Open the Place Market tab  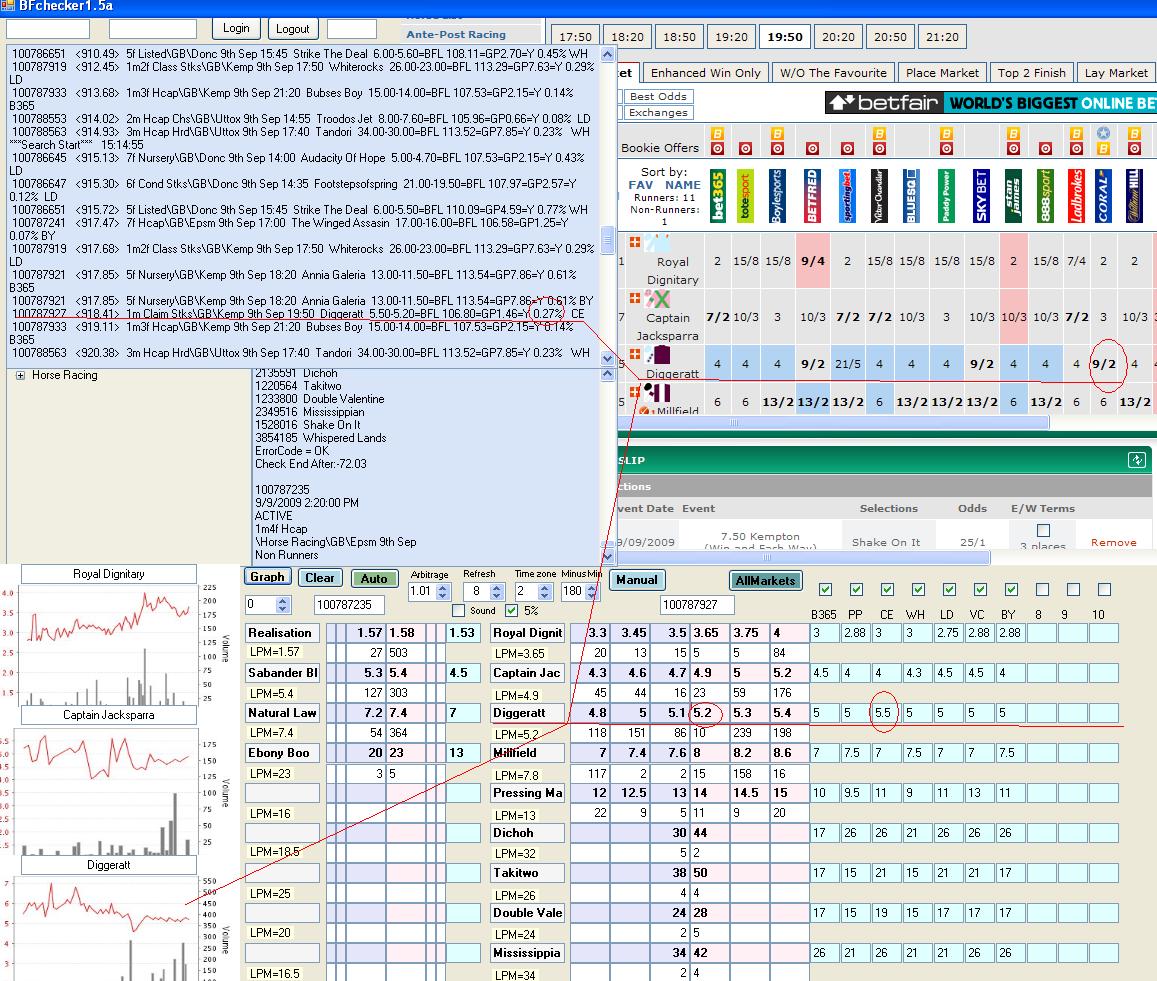pyautogui.click(x=942, y=72)
